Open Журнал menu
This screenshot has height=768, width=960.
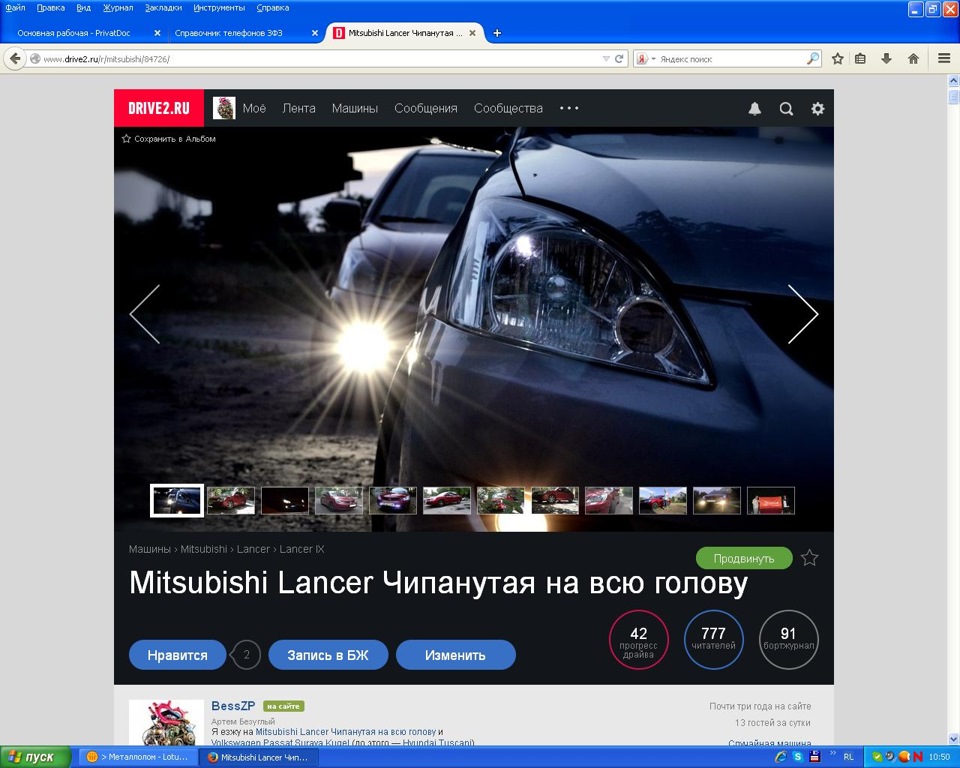(118, 8)
